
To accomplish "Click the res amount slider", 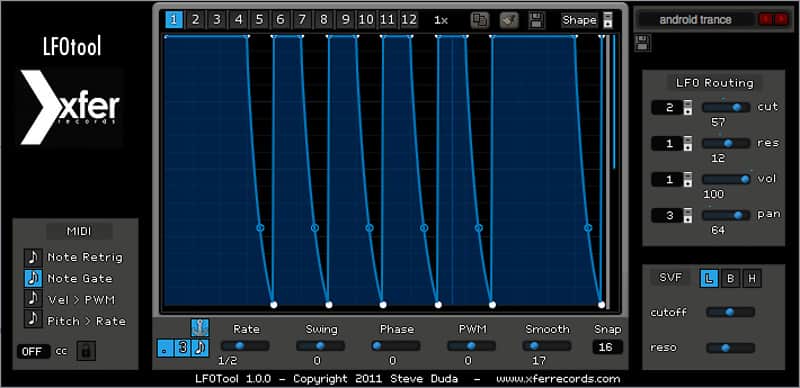I will (727, 143).
